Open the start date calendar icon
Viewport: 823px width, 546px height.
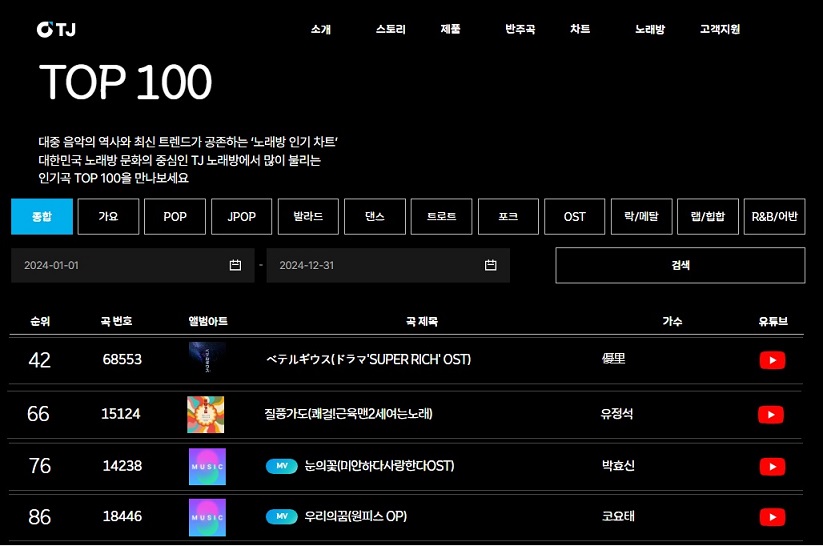(x=236, y=265)
